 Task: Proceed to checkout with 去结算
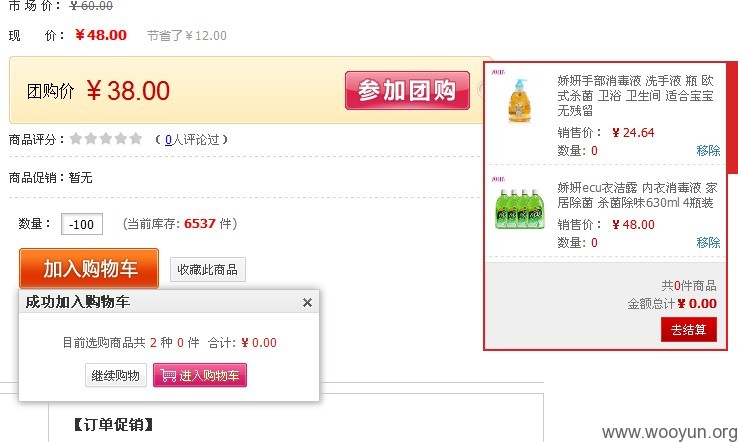click(x=689, y=329)
